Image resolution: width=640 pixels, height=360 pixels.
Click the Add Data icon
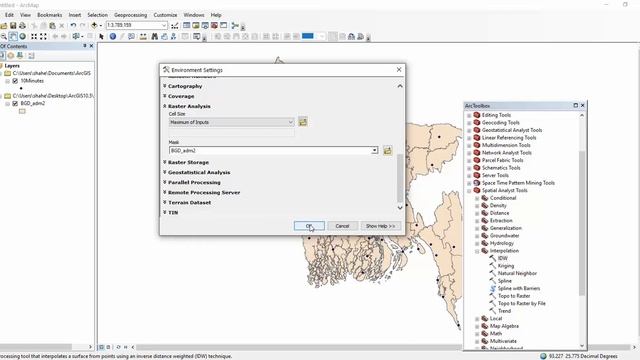pyautogui.click(x=94, y=26)
